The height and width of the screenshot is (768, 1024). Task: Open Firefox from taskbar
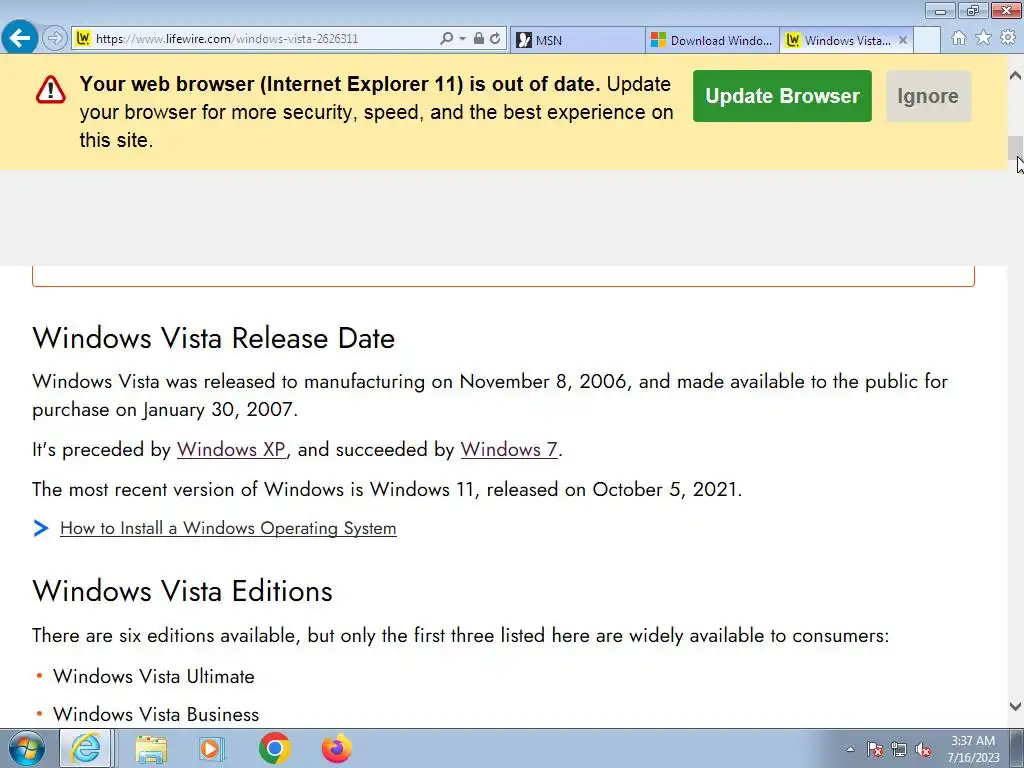336,748
